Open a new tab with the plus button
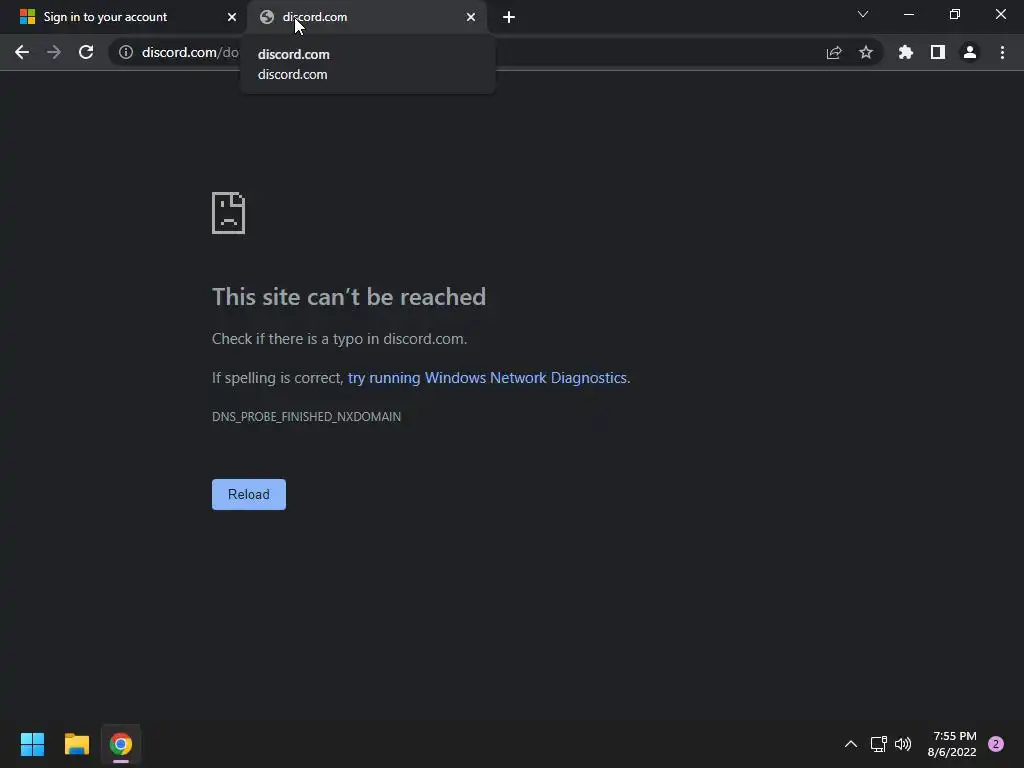Image resolution: width=1024 pixels, height=768 pixels. tap(509, 17)
